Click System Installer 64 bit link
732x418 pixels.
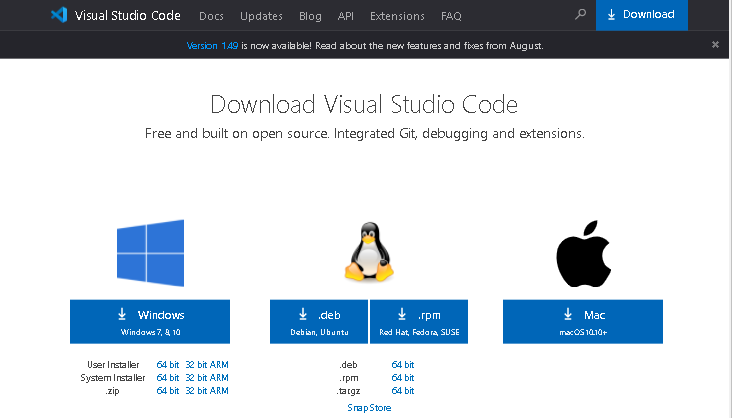click(x=168, y=378)
